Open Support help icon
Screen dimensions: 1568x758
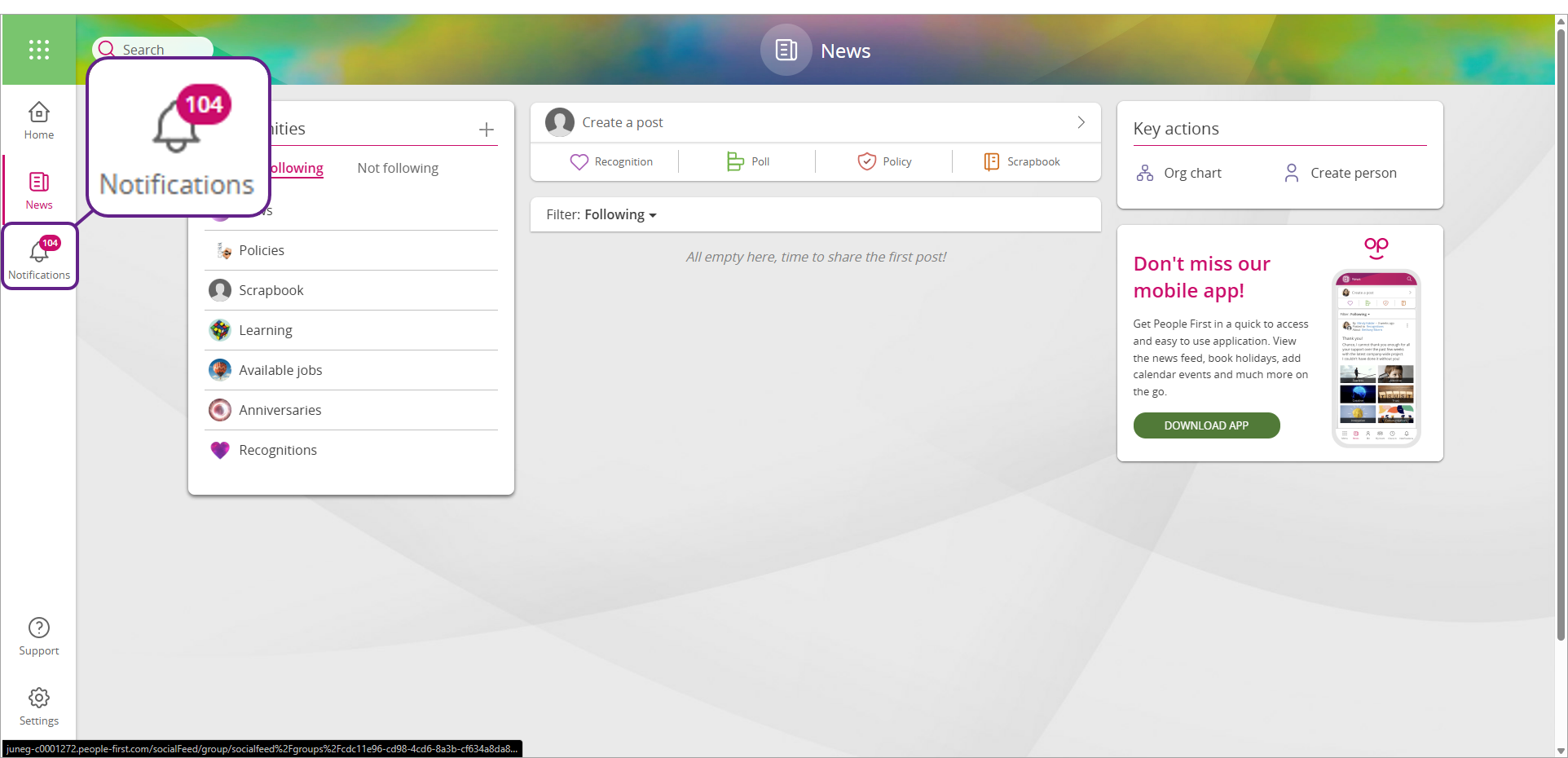[x=39, y=636]
